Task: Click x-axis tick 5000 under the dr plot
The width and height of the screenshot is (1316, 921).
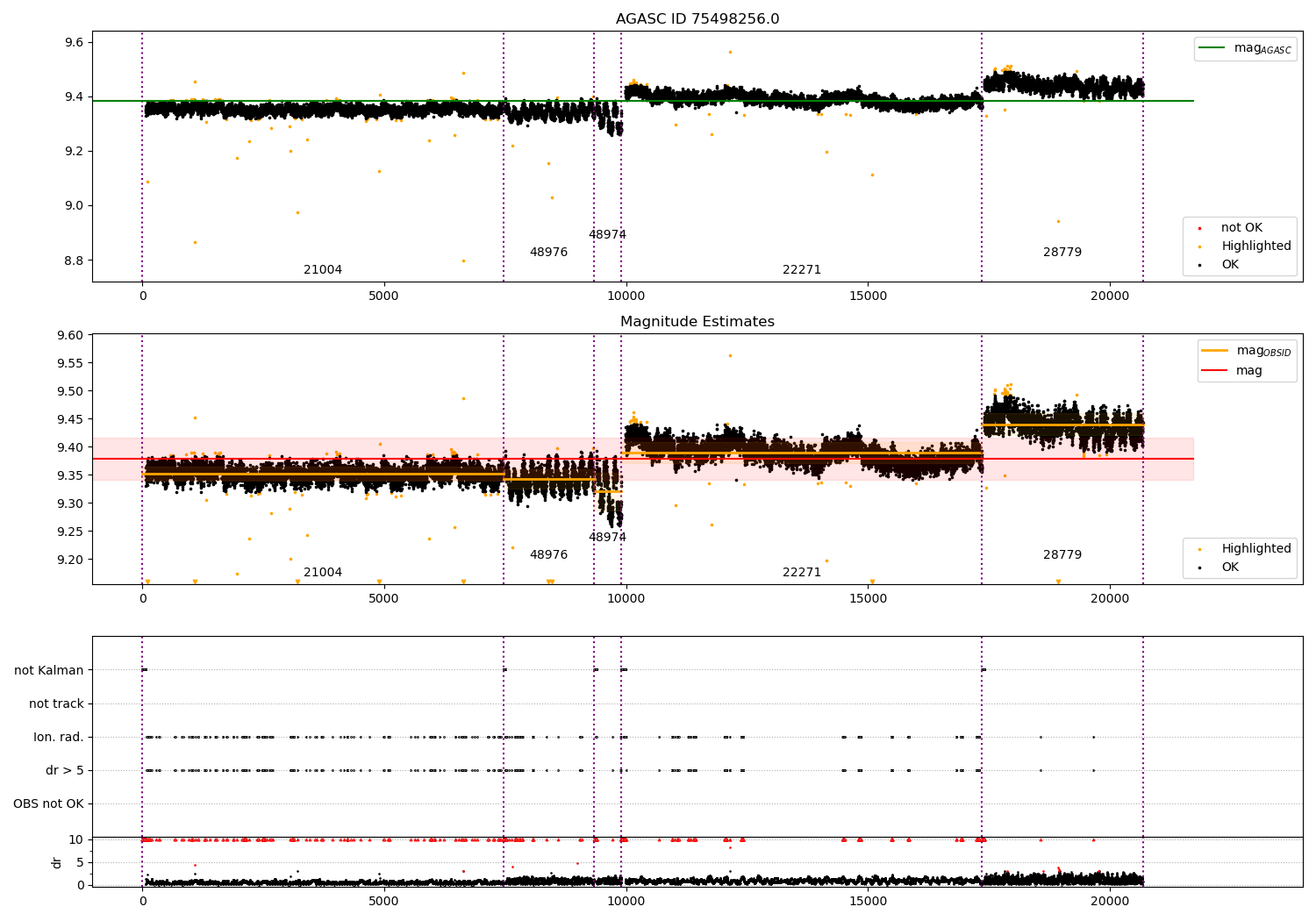Action: pyautogui.click(x=384, y=901)
